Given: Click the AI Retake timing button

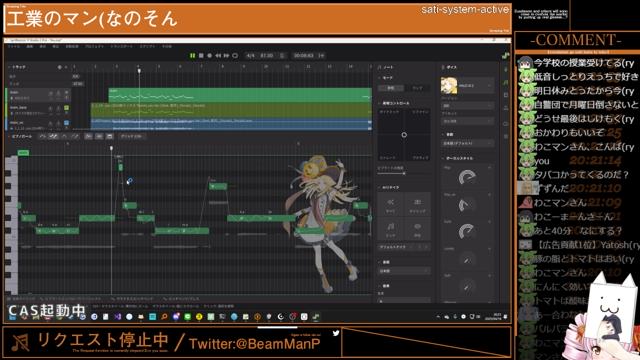Looking at the screenshot, I should pos(417,204).
